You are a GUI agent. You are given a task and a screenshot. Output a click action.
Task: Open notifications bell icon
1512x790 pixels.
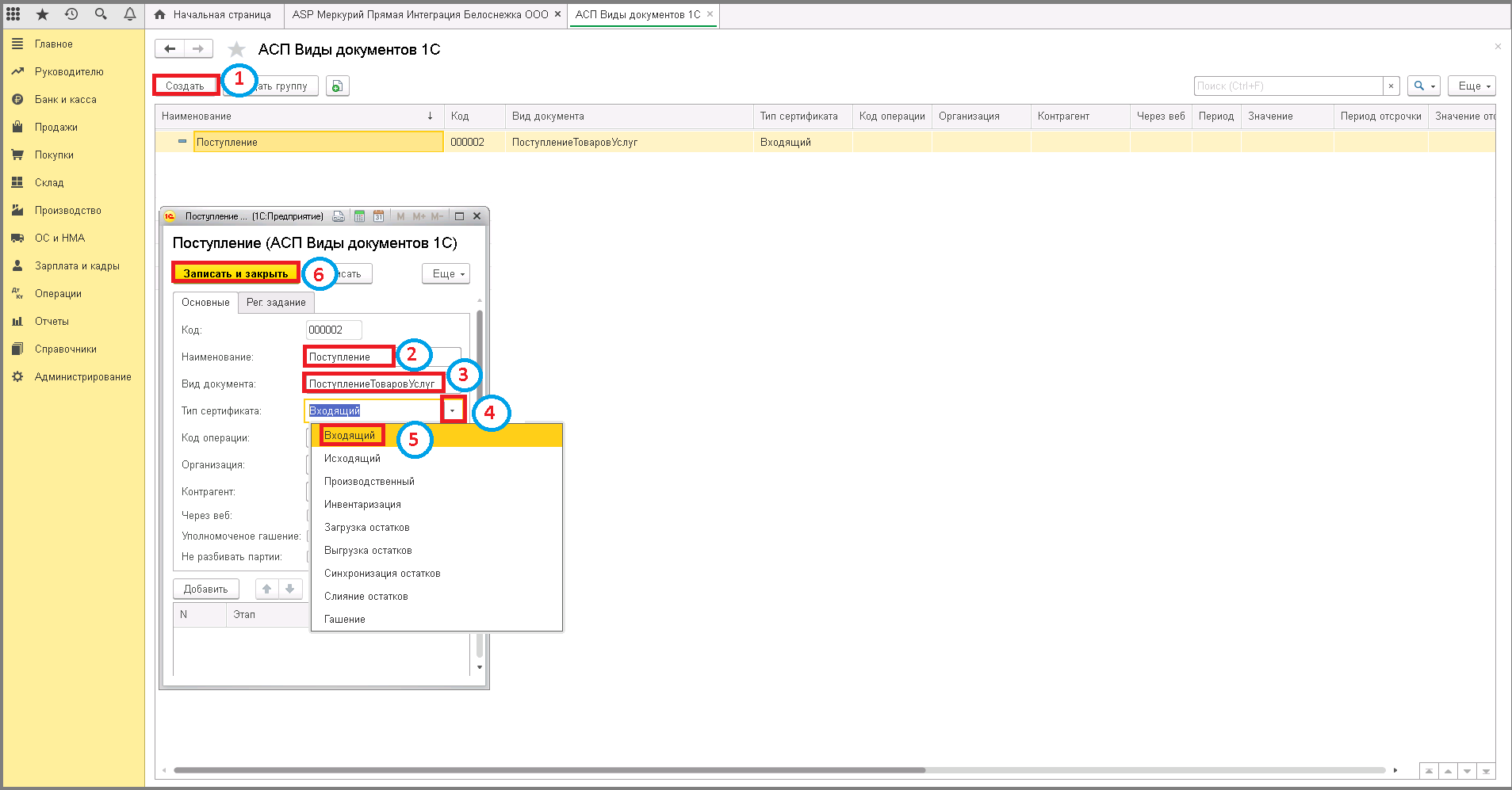(130, 14)
